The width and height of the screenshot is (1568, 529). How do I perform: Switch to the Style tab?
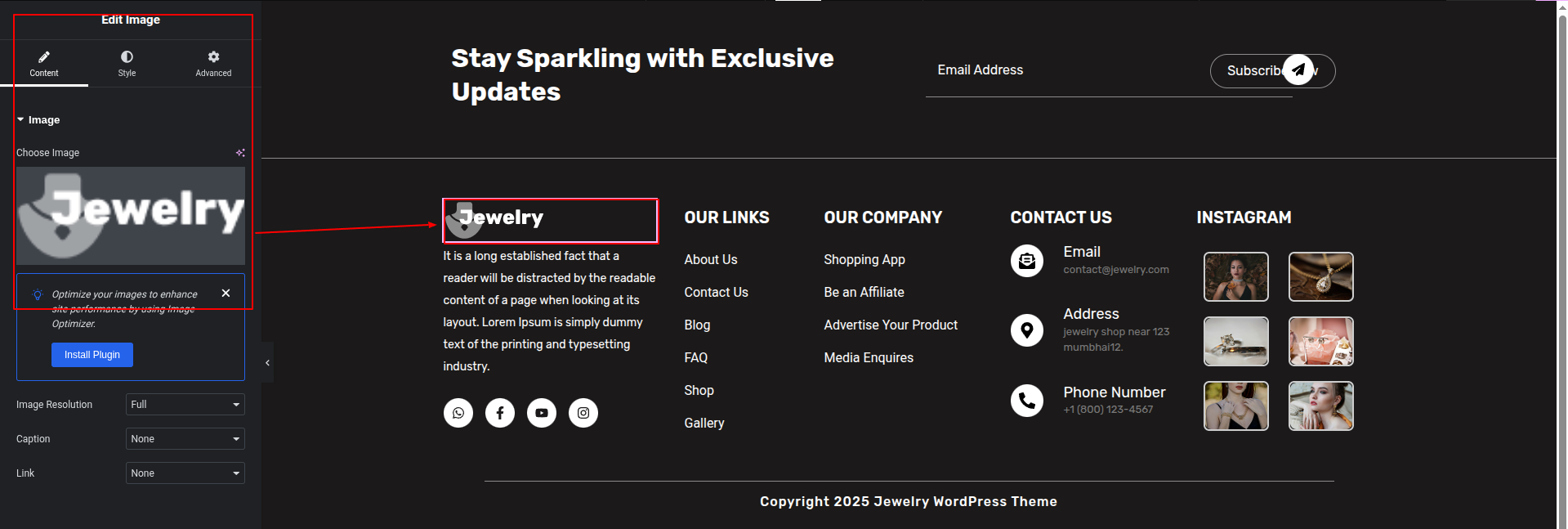click(127, 63)
